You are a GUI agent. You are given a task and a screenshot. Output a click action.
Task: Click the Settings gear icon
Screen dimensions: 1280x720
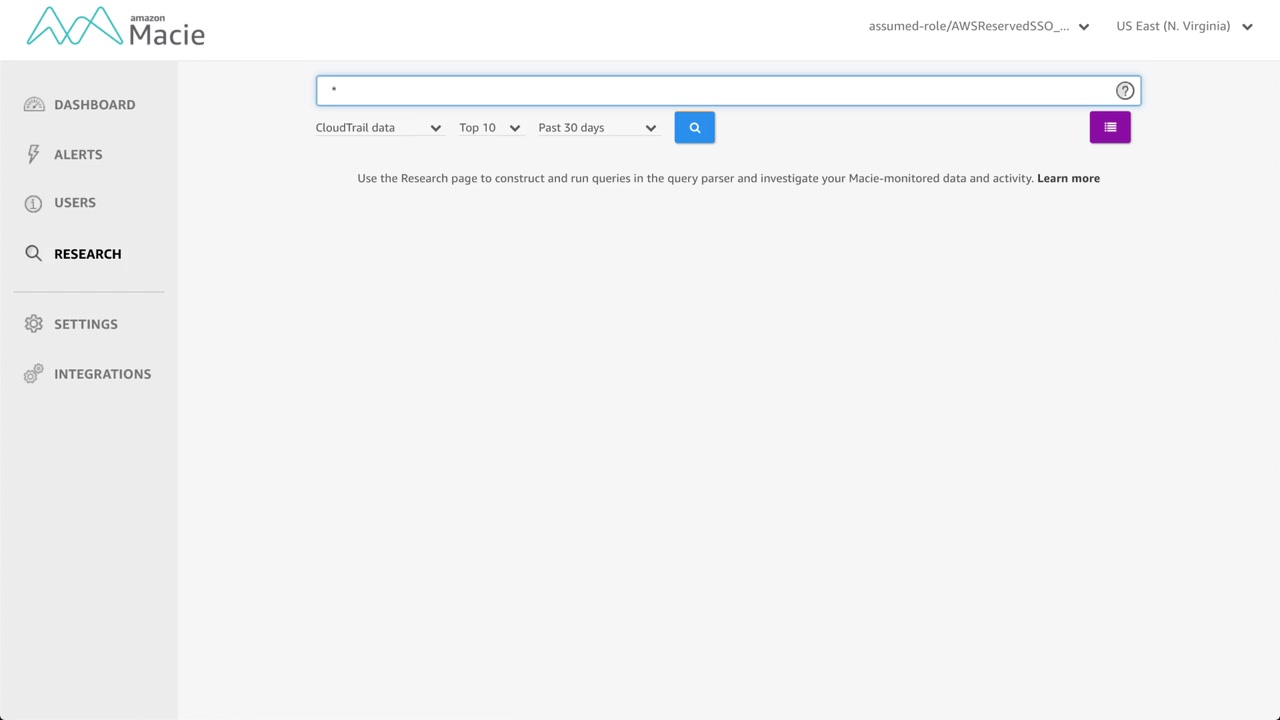(x=34, y=324)
